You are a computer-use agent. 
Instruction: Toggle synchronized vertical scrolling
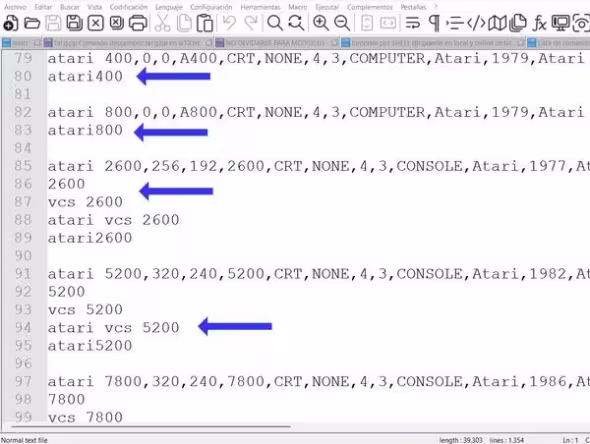pyautogui.click(x=367, y=23)
